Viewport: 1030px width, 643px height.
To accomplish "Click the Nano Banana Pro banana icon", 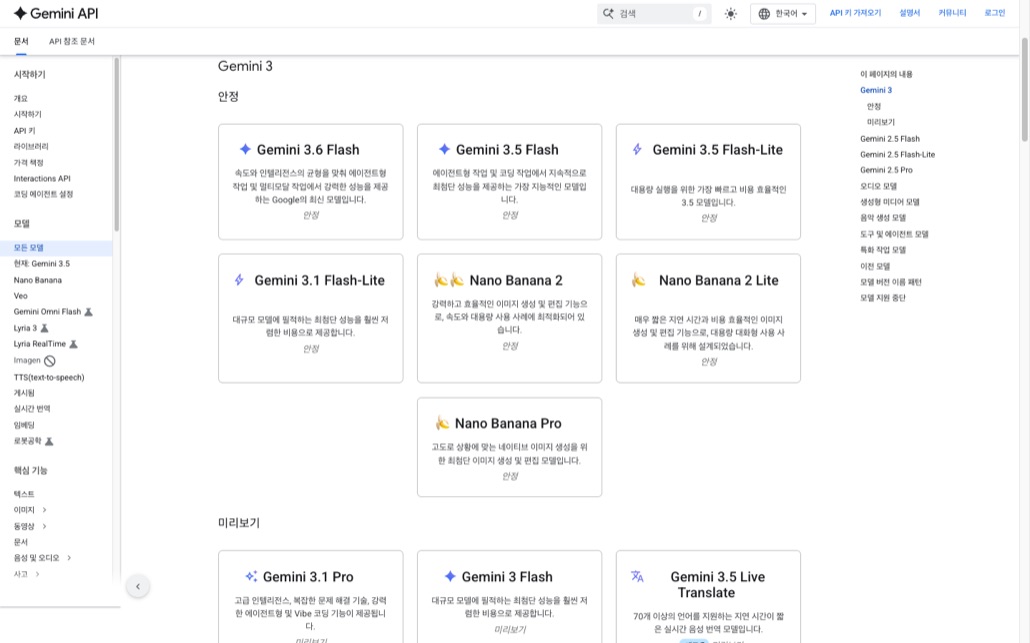I will [x=442, y=423].
